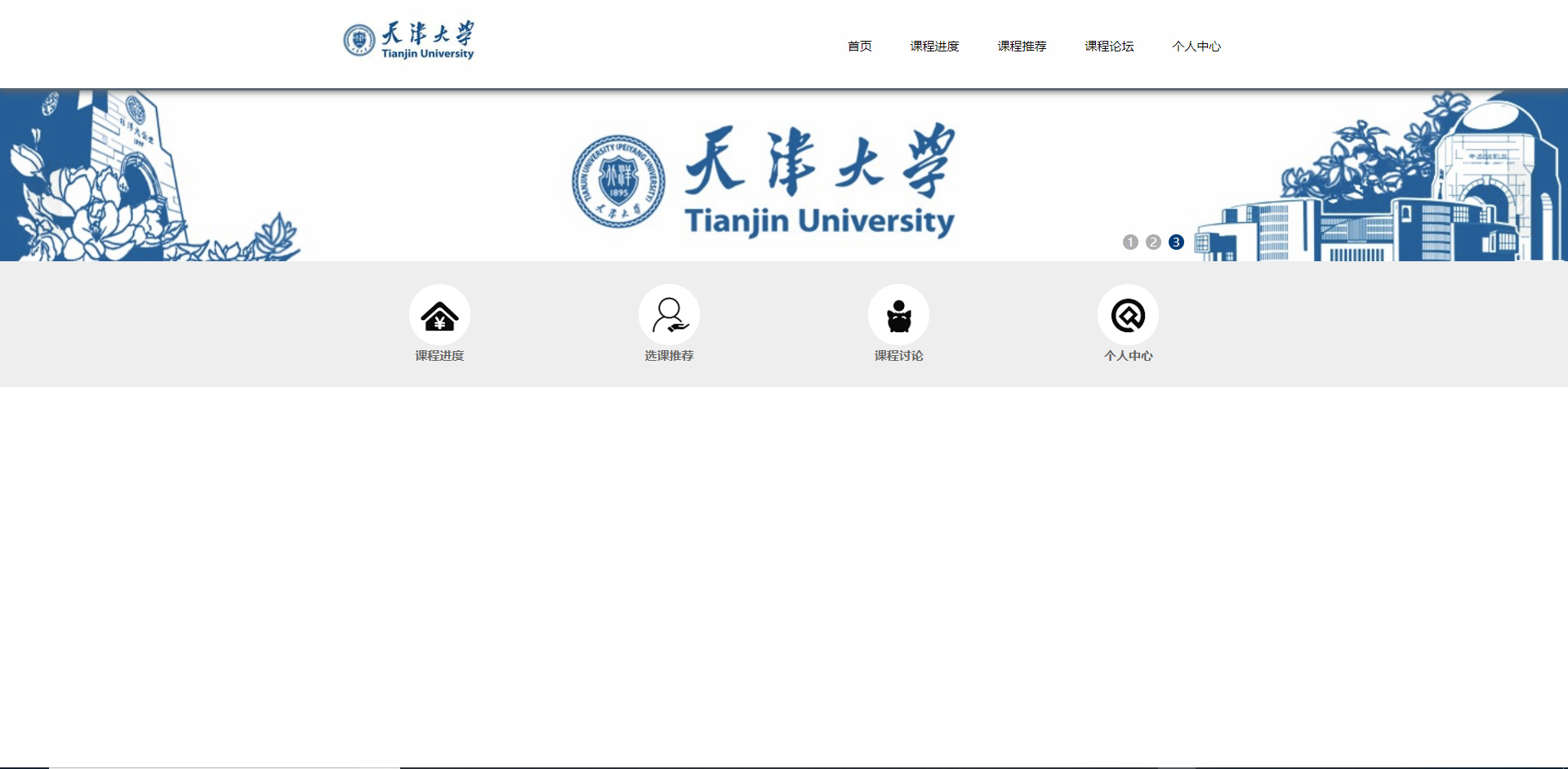The height and width of the screenshot is (769, 1568).
Task: Select carousel slide indicator 3
Action: click(1176, 242)
